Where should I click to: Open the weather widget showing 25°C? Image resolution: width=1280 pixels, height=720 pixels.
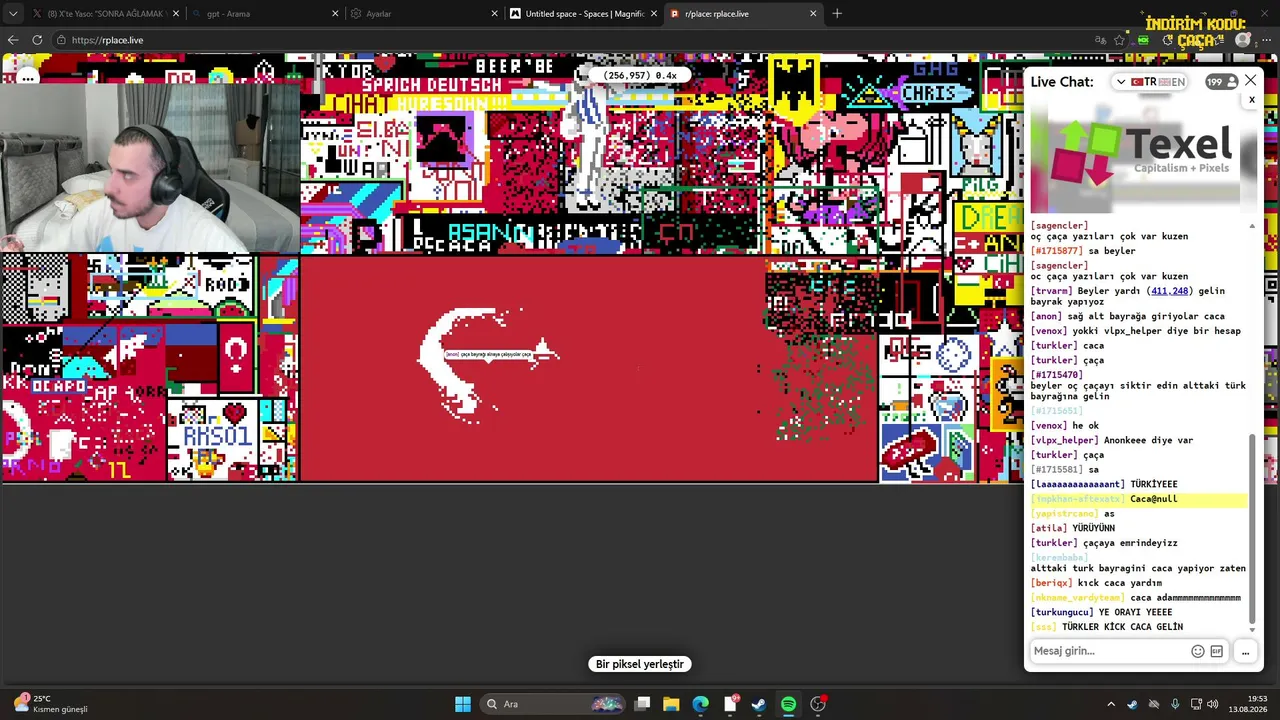(x=50, y=704)
